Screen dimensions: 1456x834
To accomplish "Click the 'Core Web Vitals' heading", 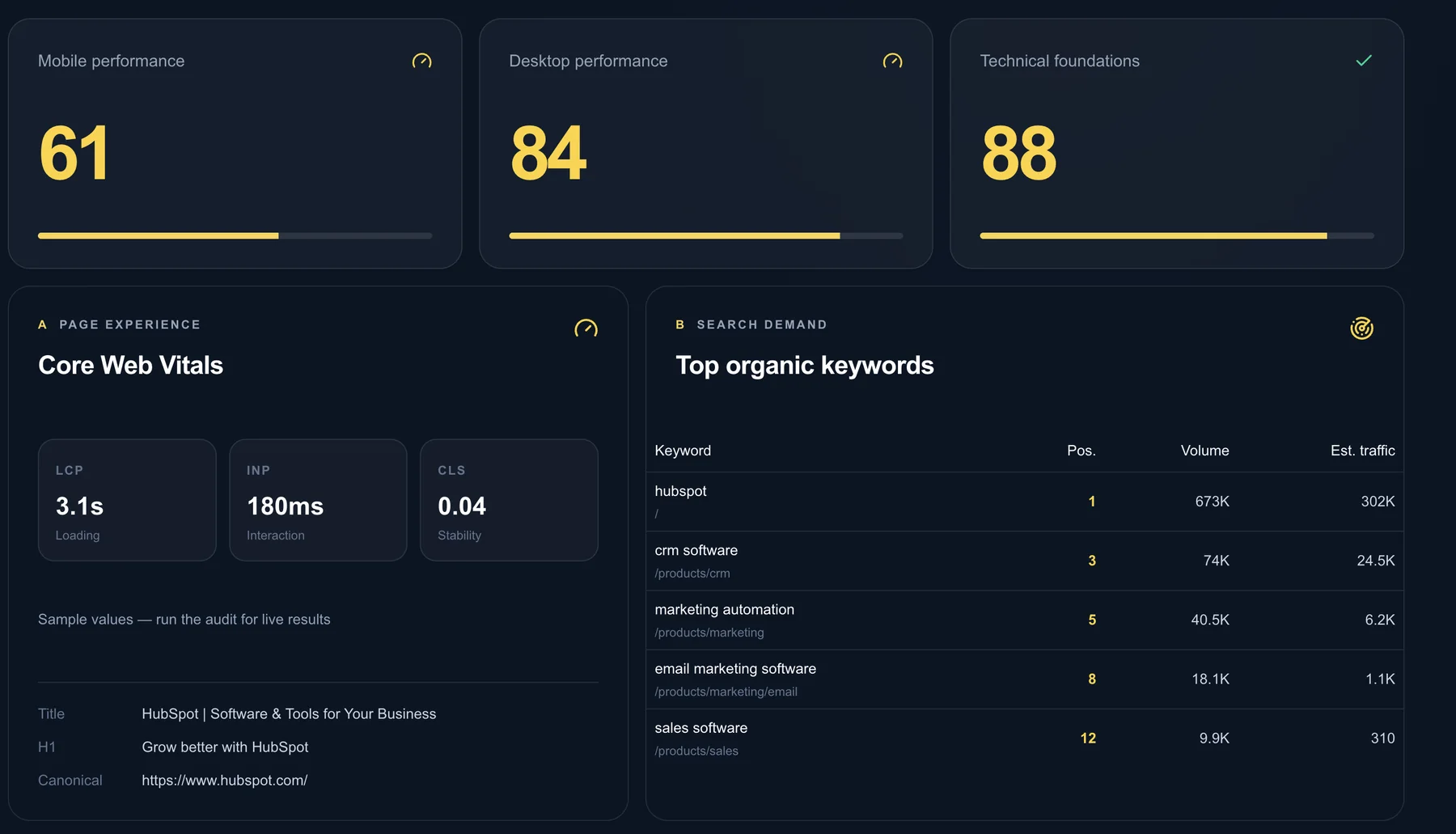I will (130, 366).
